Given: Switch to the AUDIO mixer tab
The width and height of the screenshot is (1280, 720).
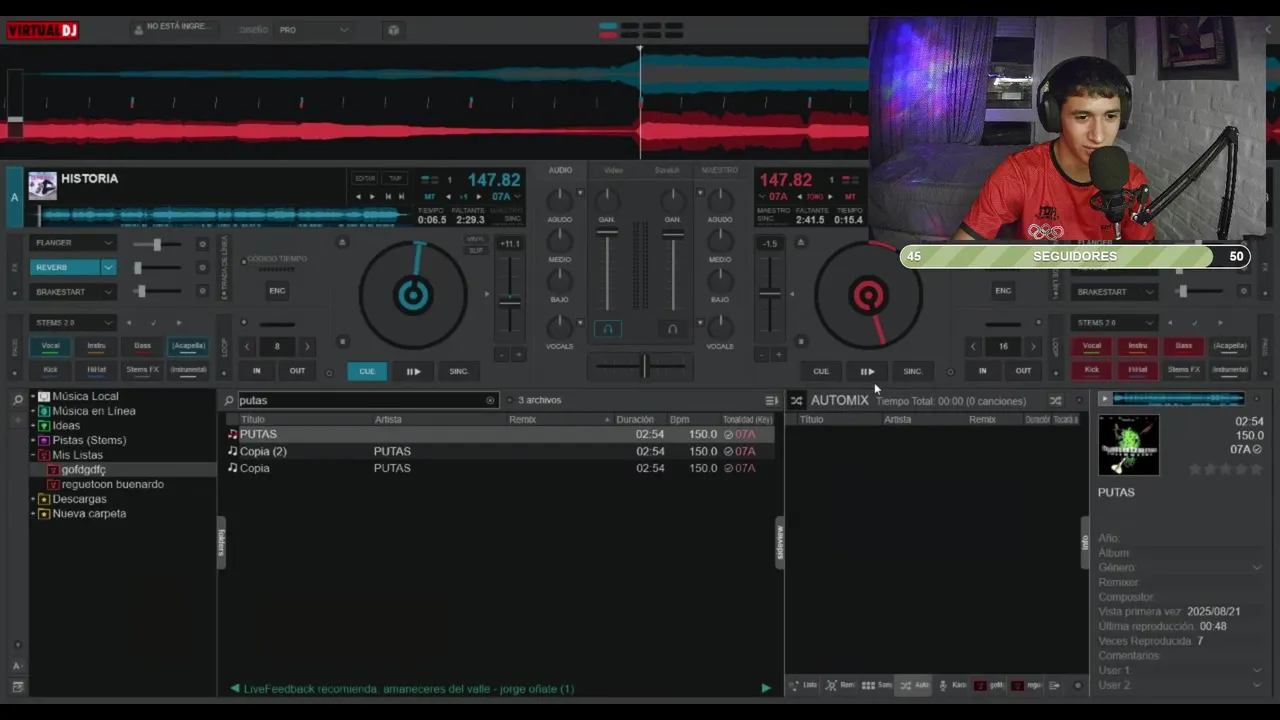Looking at the screenshot, I should click(560, 170).
